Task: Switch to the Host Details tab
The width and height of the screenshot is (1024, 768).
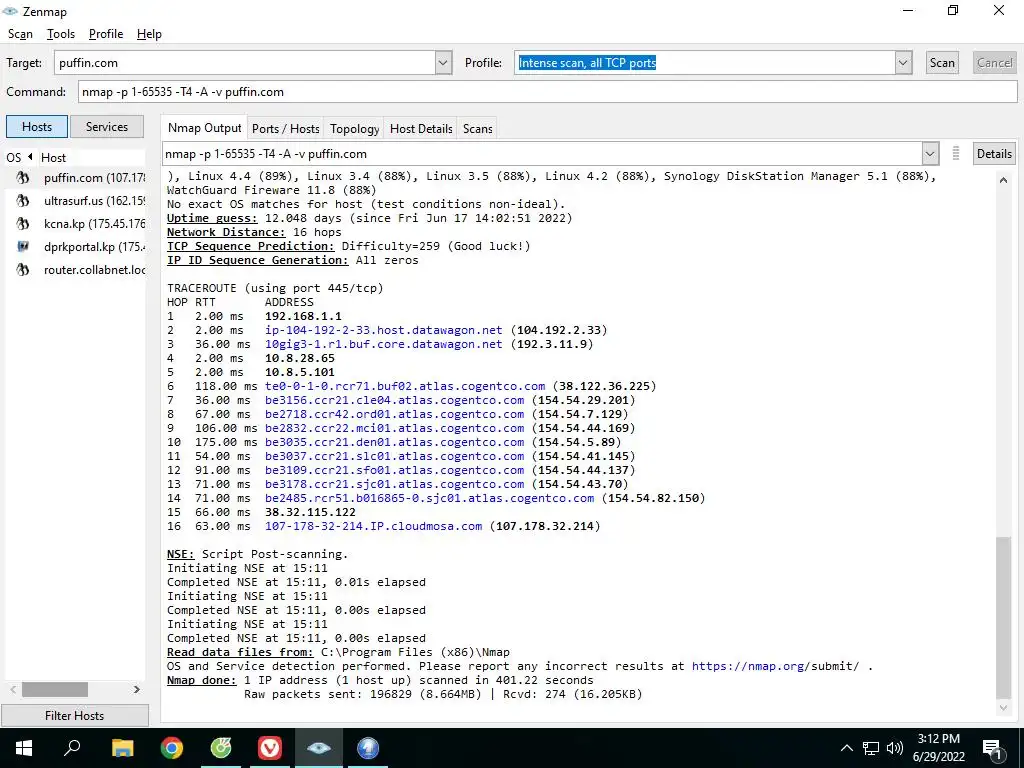Action: 421,129
